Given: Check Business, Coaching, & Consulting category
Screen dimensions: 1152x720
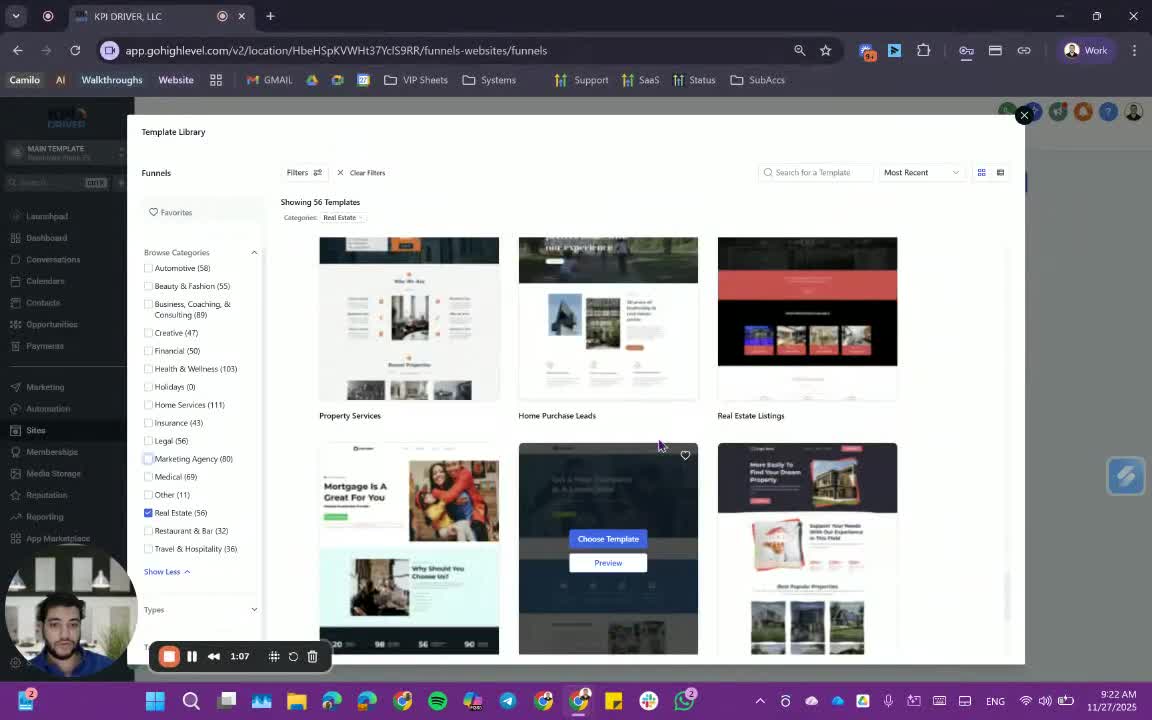Looking at the screenshot, I should [148, 304].
